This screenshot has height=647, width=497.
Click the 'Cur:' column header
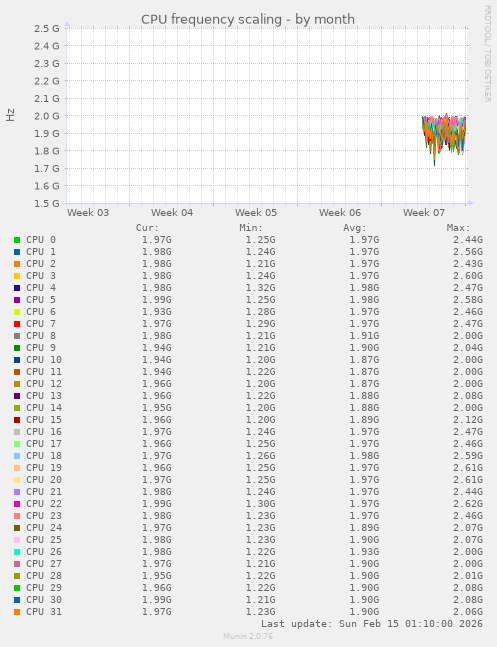147,228
